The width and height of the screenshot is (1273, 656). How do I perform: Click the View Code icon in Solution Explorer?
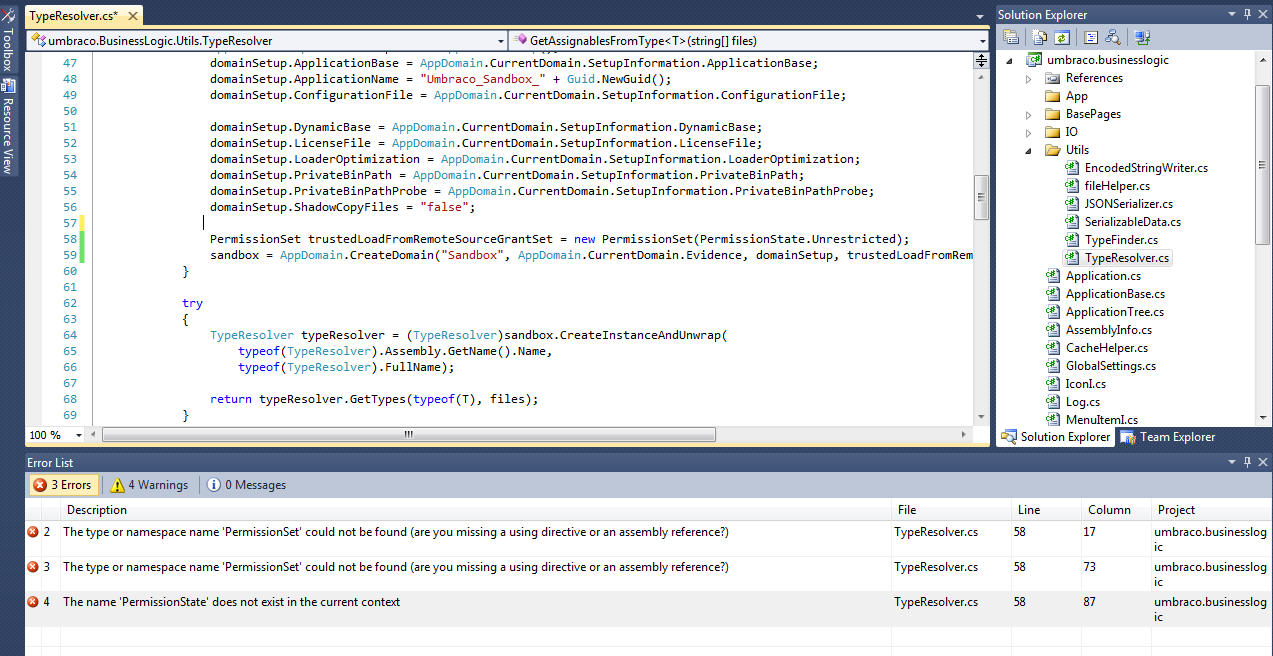pos(1090,37)
